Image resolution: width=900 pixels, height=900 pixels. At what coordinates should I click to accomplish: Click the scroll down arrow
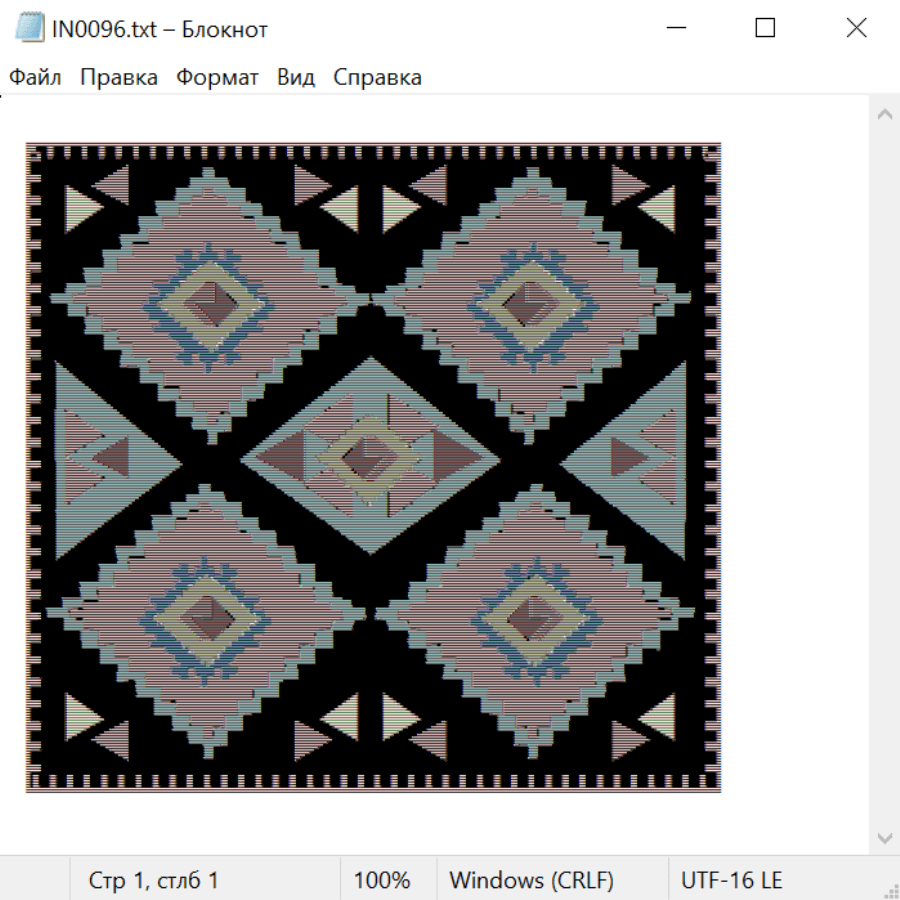884,837
